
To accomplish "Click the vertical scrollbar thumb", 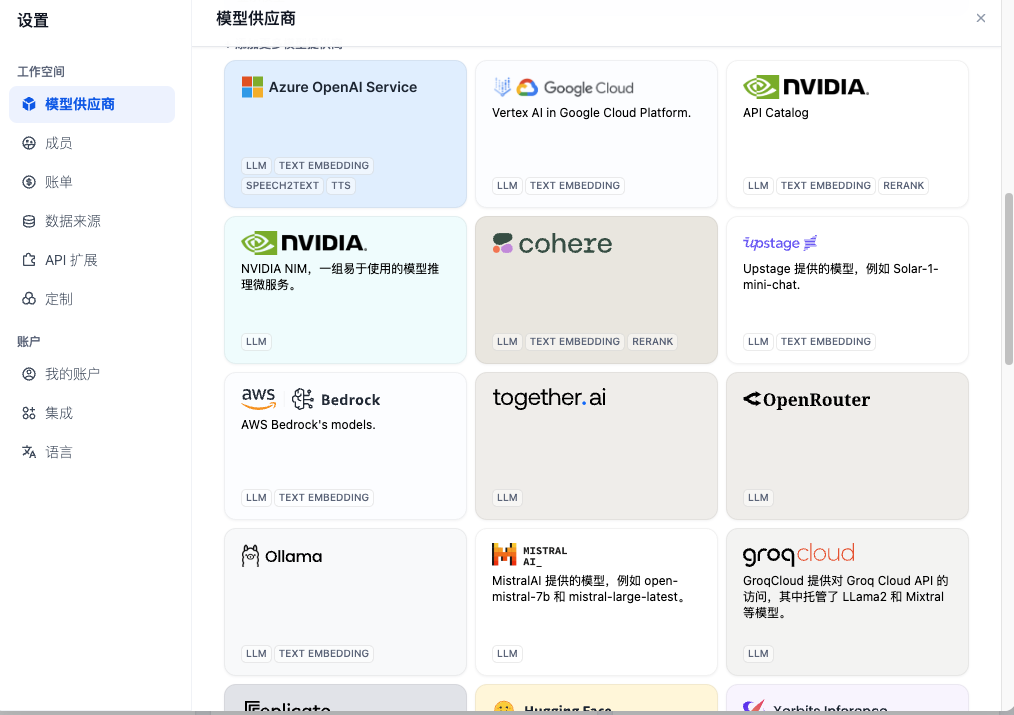I will coord(1008,278).
